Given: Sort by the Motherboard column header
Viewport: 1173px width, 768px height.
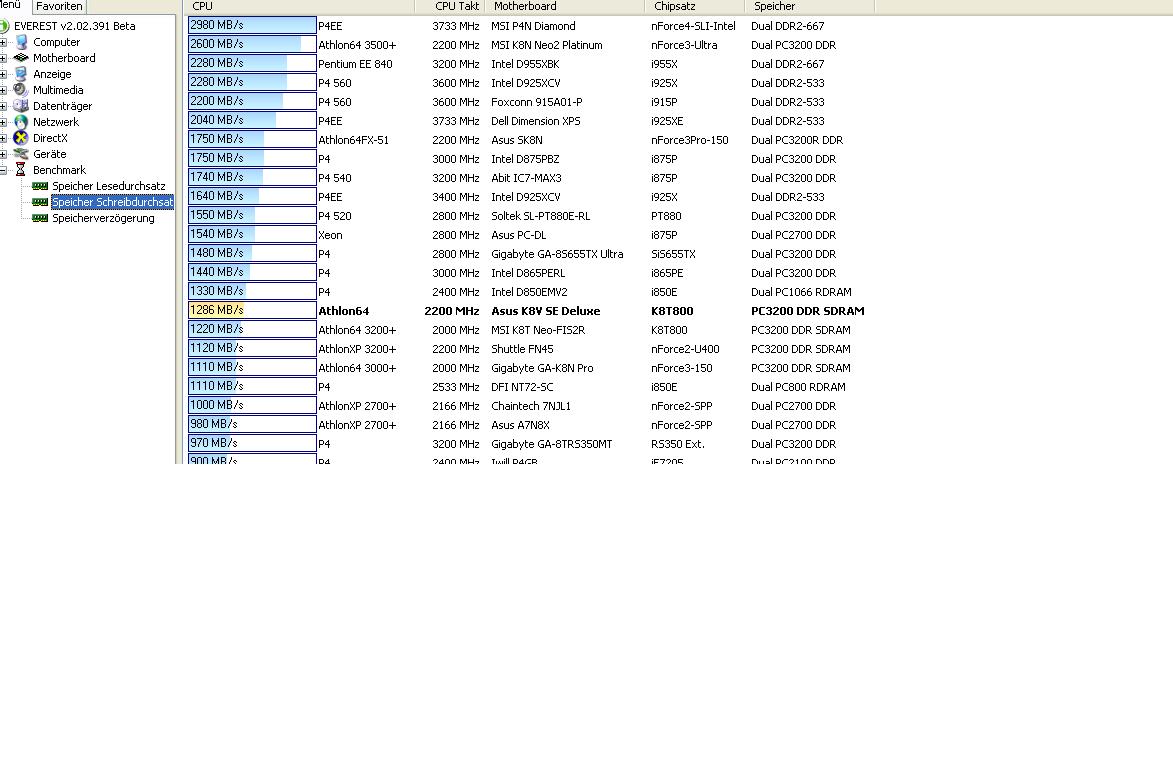Looking at the screenshot, I should [565, 6].
